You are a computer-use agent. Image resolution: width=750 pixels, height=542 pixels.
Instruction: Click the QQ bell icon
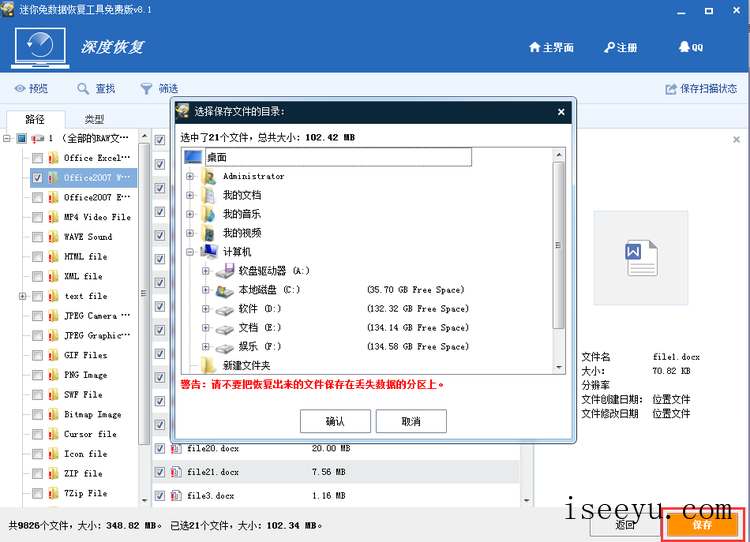click(684, 47)
